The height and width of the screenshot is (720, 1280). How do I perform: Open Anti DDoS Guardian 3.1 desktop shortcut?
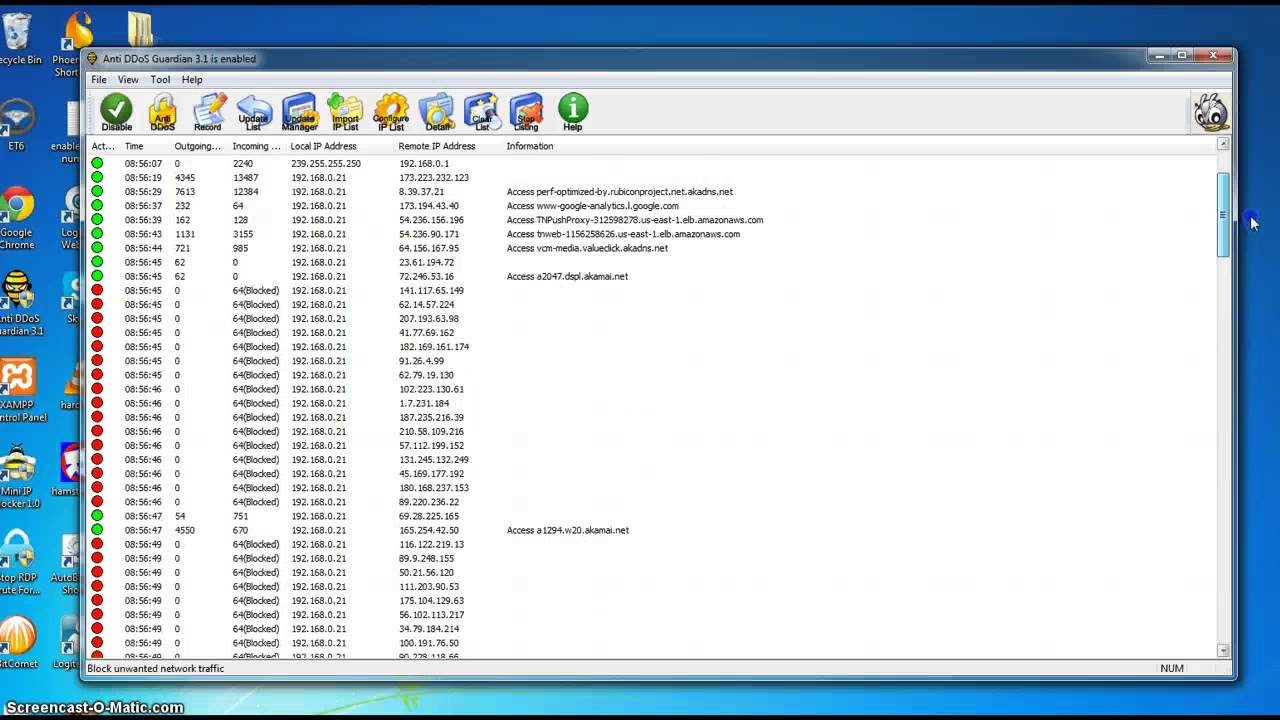(18, 303)
